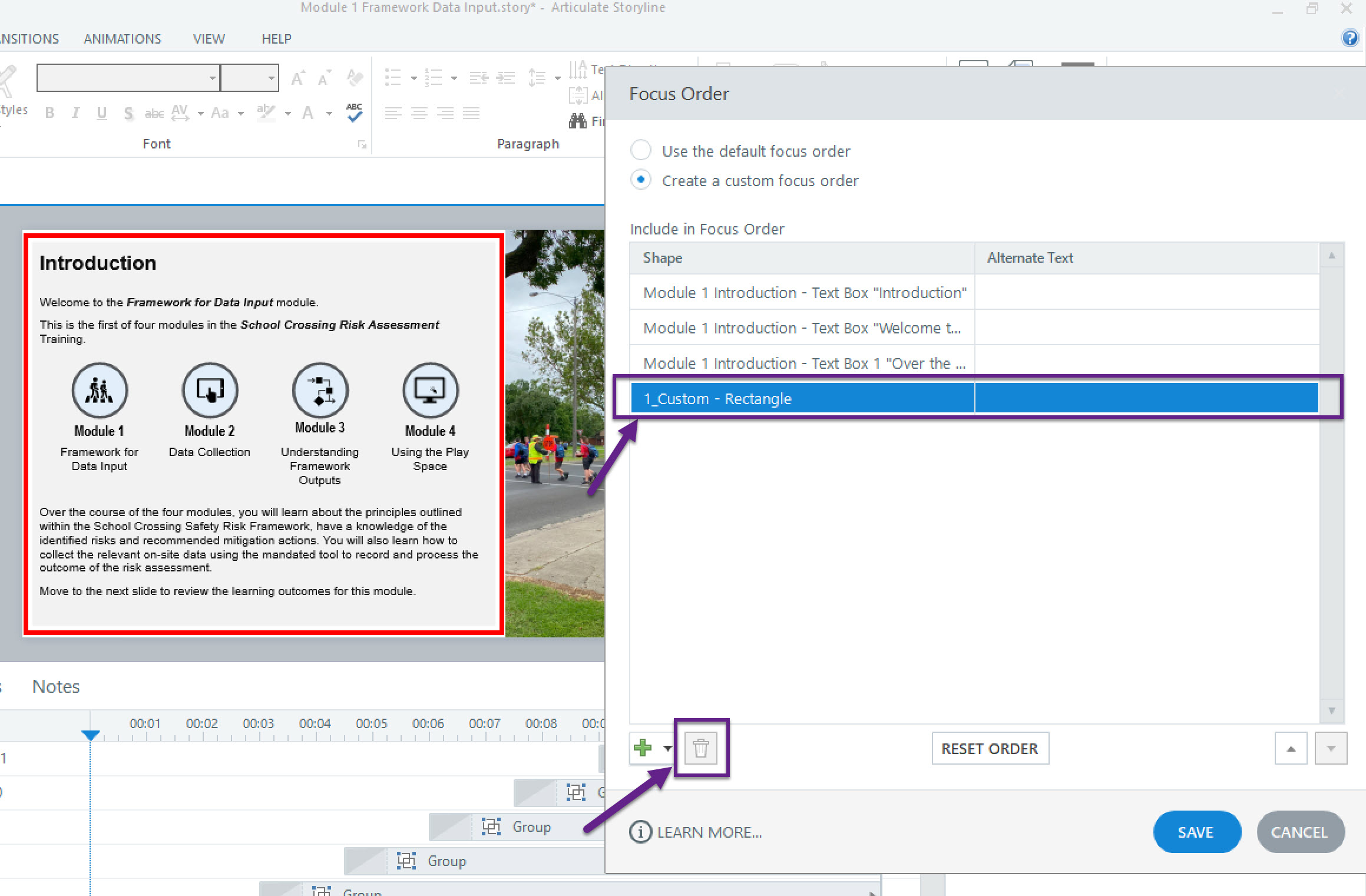Image resolution: width=1366 pixels, height=896 pixels.
Task: Center text in Paragraph group
Action: (419, 113)
